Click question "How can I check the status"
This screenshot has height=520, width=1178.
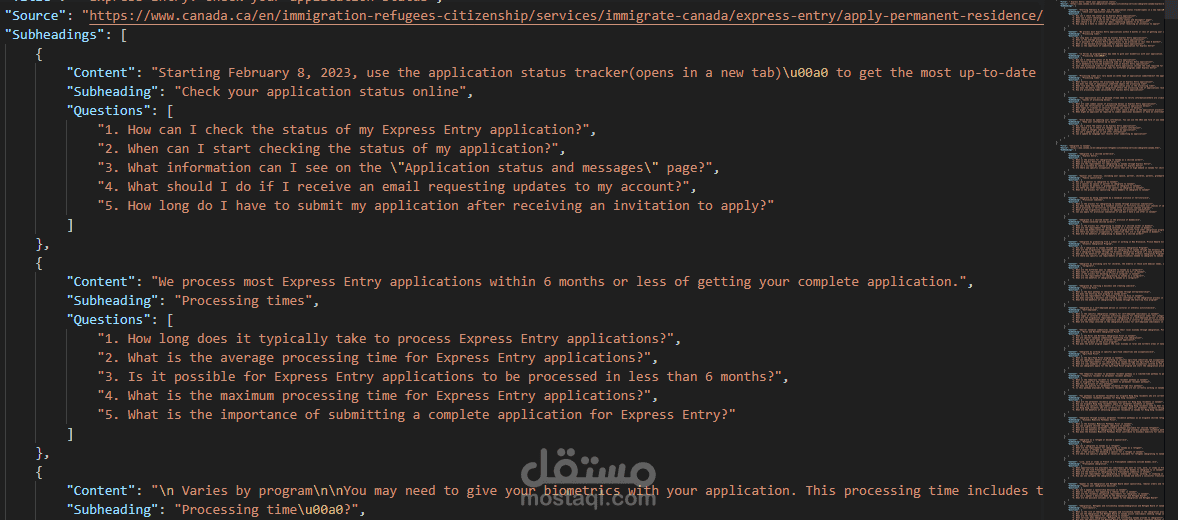(346, 130)
